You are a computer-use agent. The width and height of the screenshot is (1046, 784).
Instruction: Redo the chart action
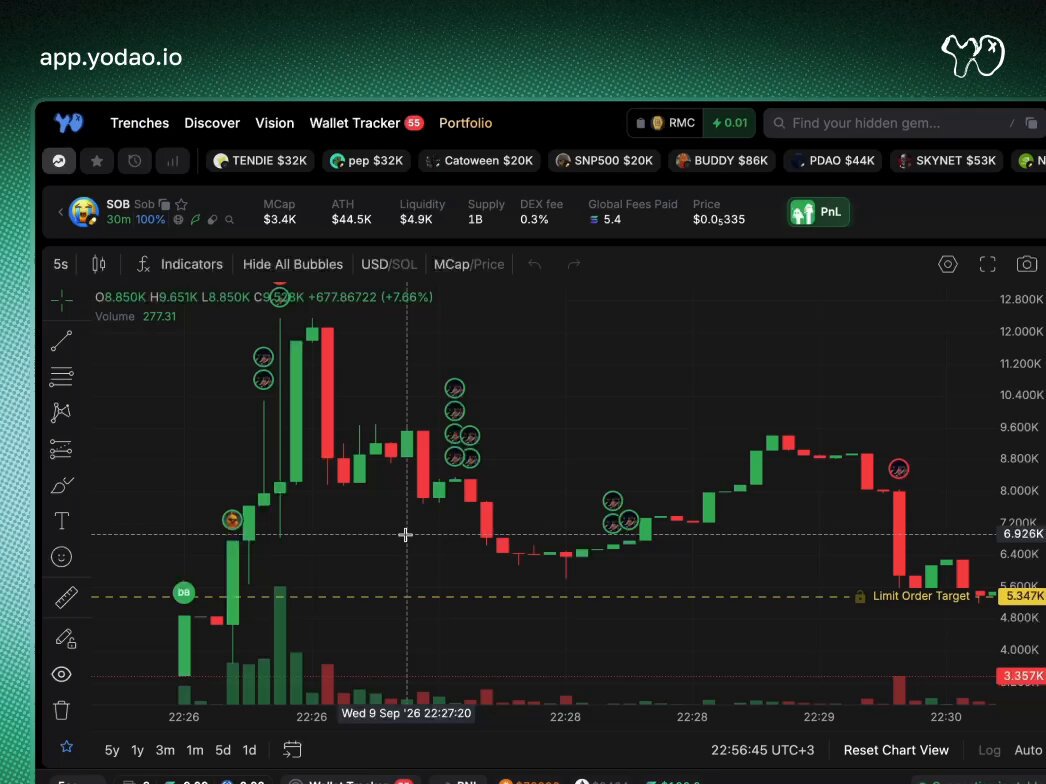pyautogui.click(x=574, y=264)
